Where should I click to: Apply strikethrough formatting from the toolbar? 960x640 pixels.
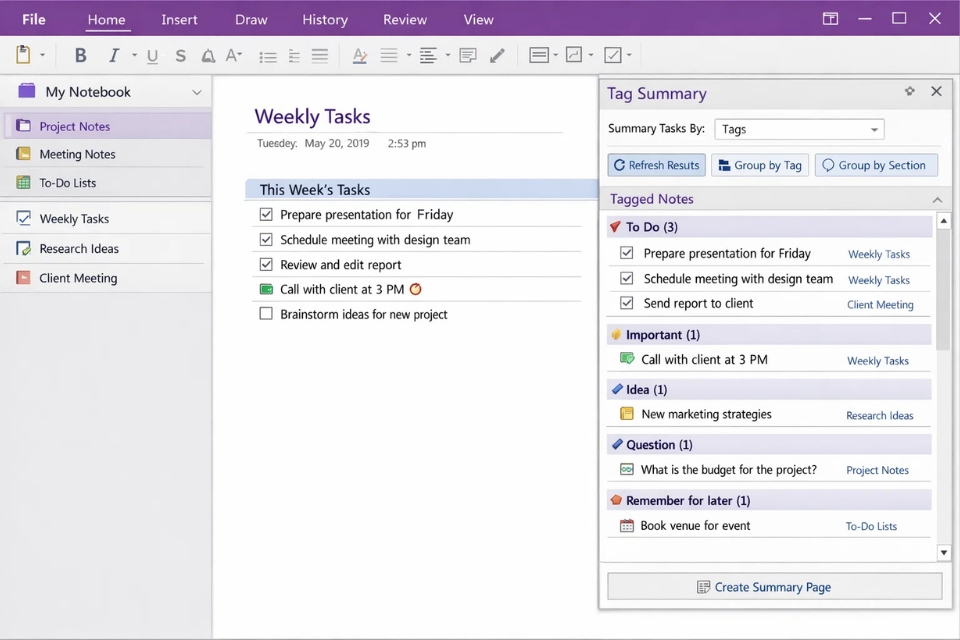tap(180, 55)
